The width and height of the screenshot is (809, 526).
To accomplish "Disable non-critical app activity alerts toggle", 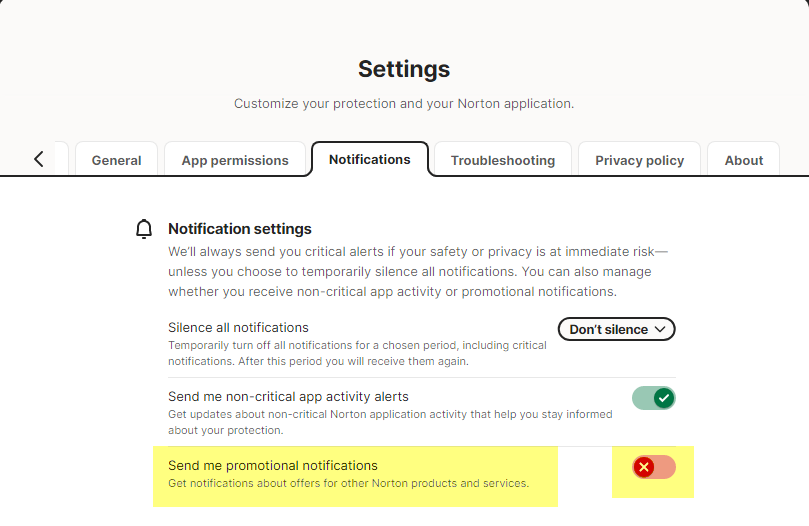I will (x=654, y=398).
